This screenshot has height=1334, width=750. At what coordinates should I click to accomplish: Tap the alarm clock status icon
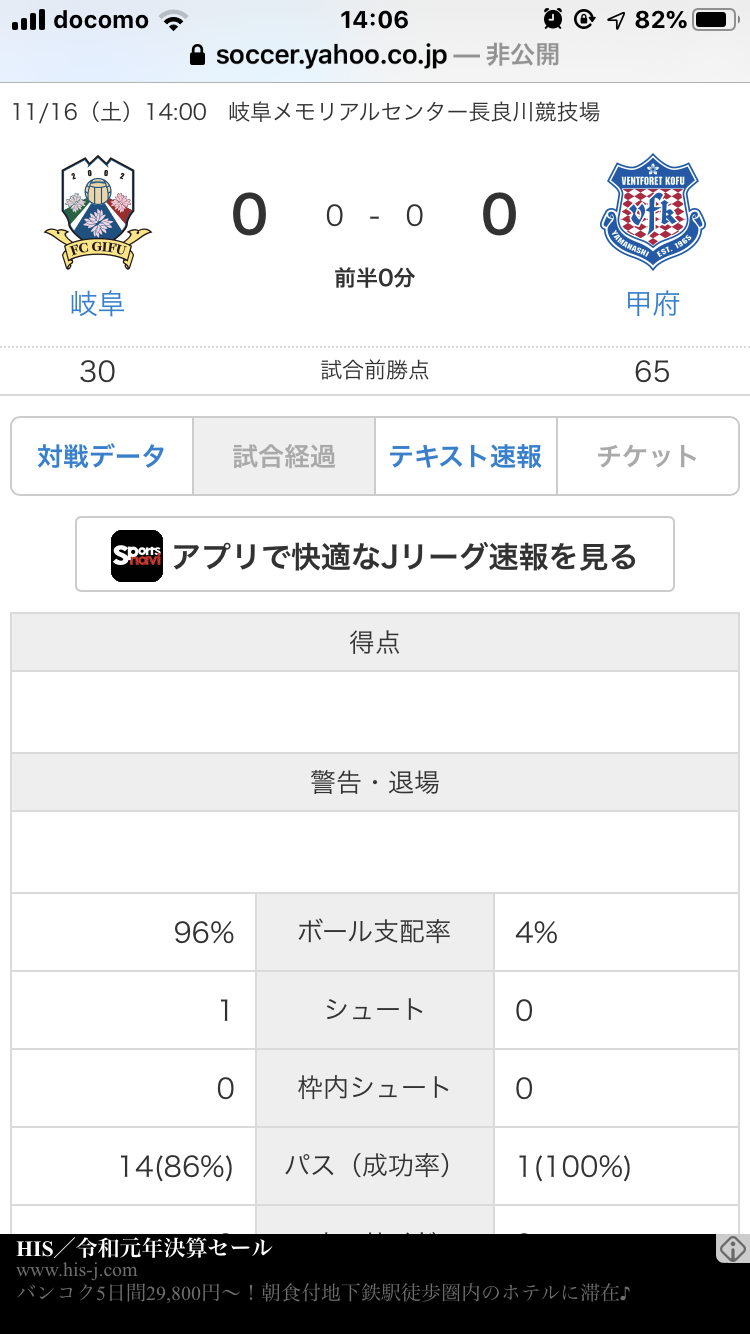pyautogui.click(x=552, y=19)
